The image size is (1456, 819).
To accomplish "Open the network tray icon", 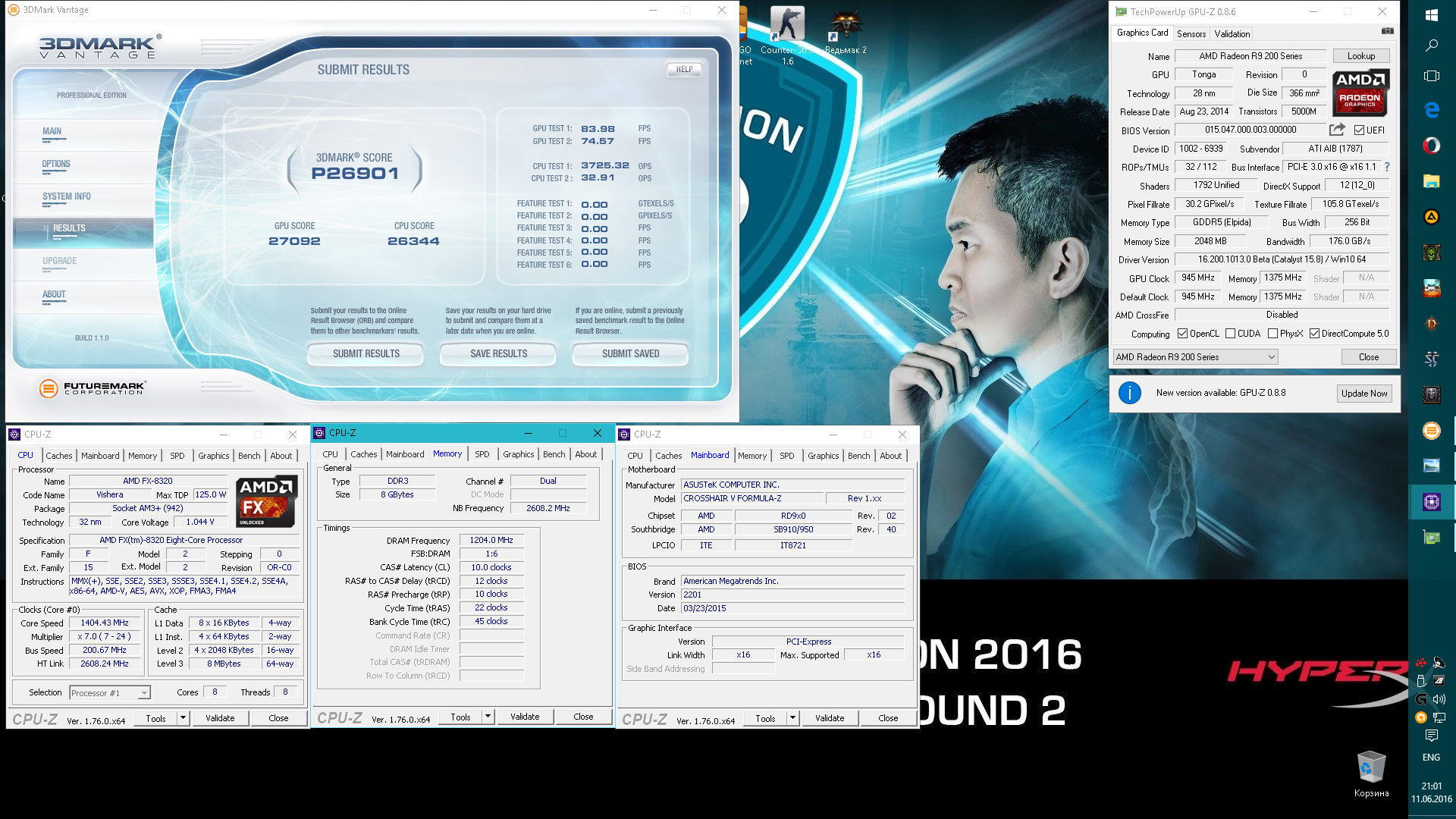I will 1439,717.
